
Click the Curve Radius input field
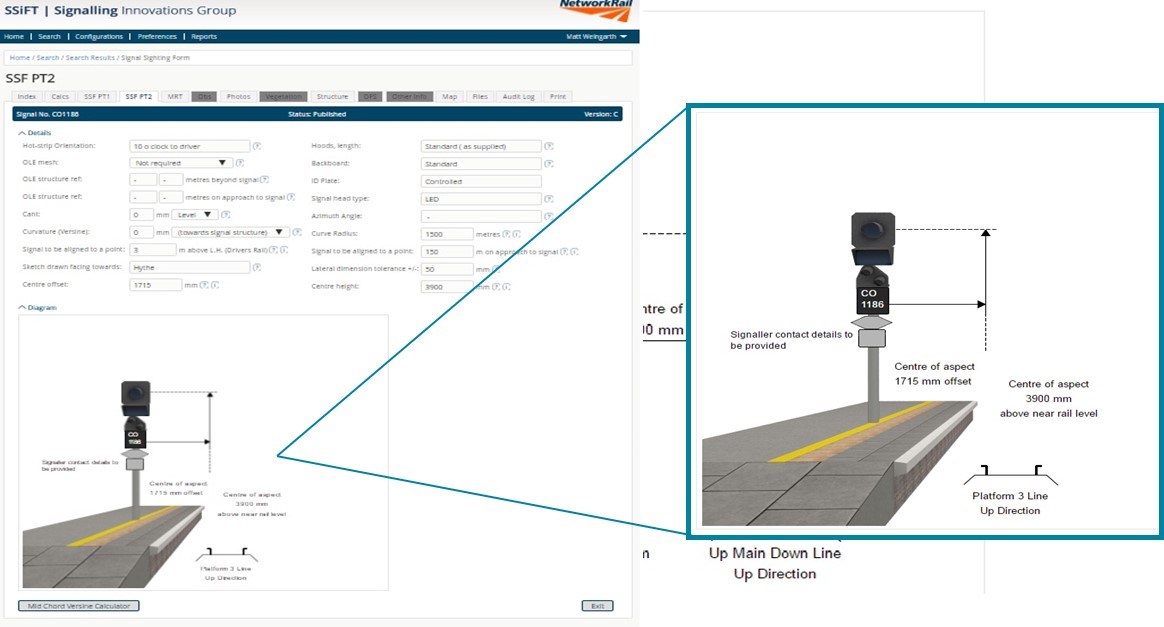447,234
